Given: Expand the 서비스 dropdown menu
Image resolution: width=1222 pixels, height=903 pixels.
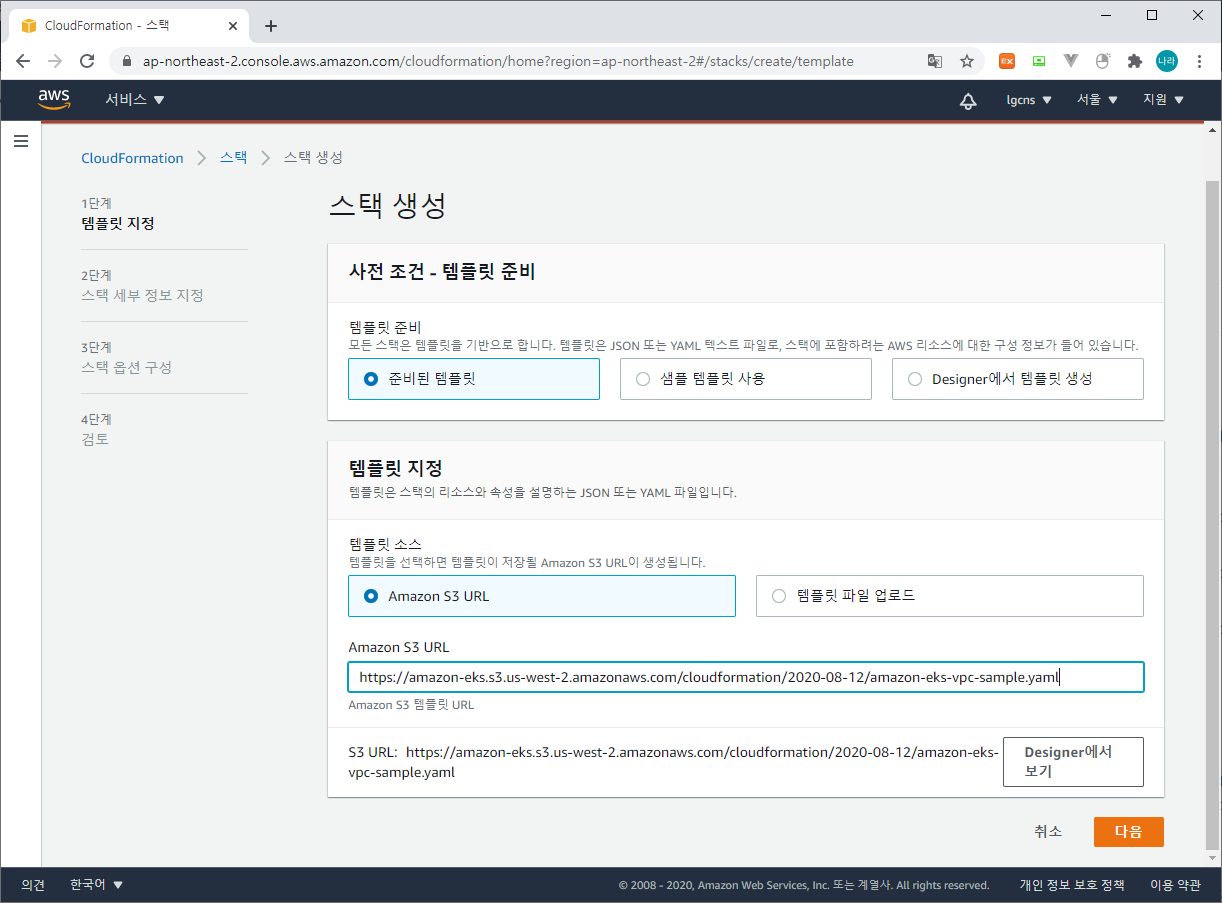Looking at the screenshot, I should tap(135, 100).
